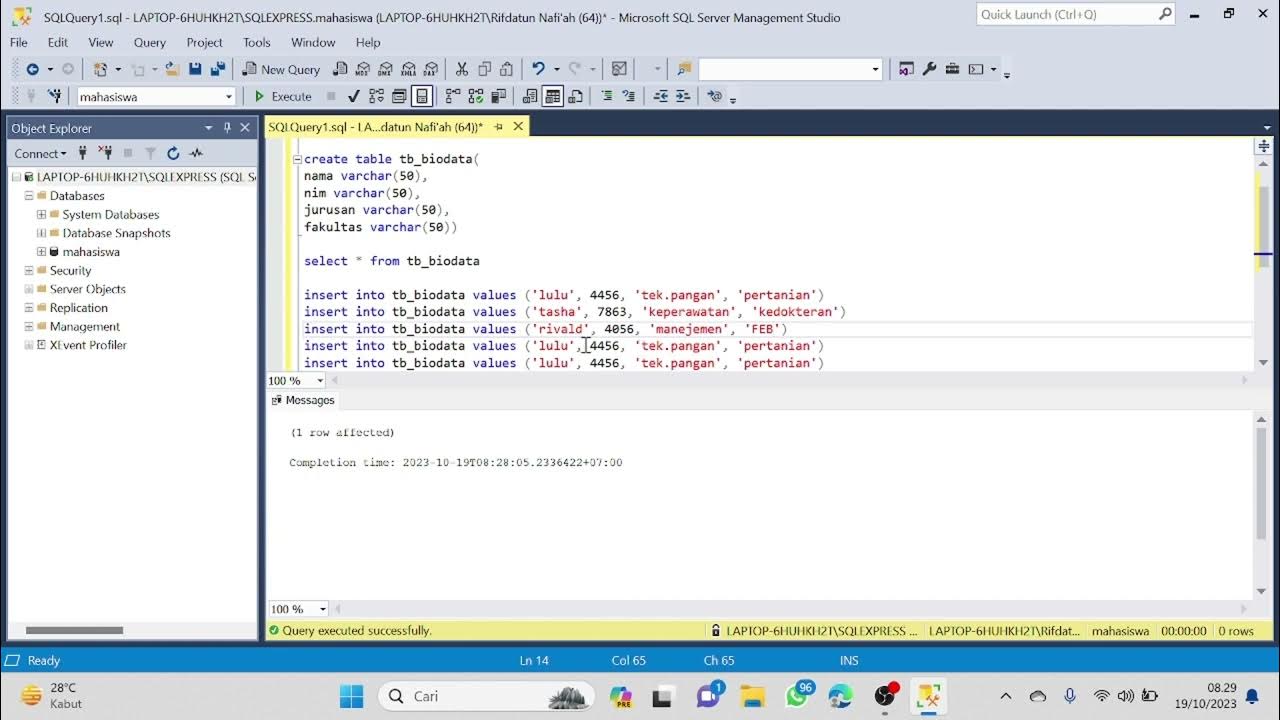Click the Database Engine Query icon

pyautogui.click(x=340, y=69)
